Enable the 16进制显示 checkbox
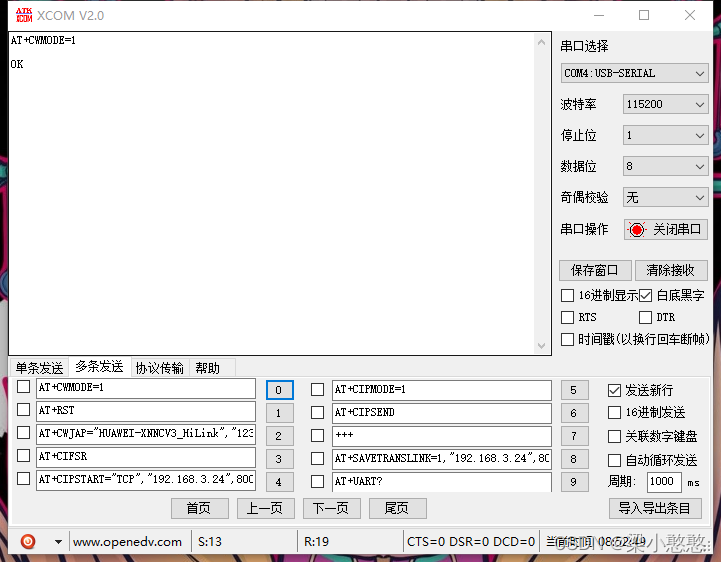 568,295
